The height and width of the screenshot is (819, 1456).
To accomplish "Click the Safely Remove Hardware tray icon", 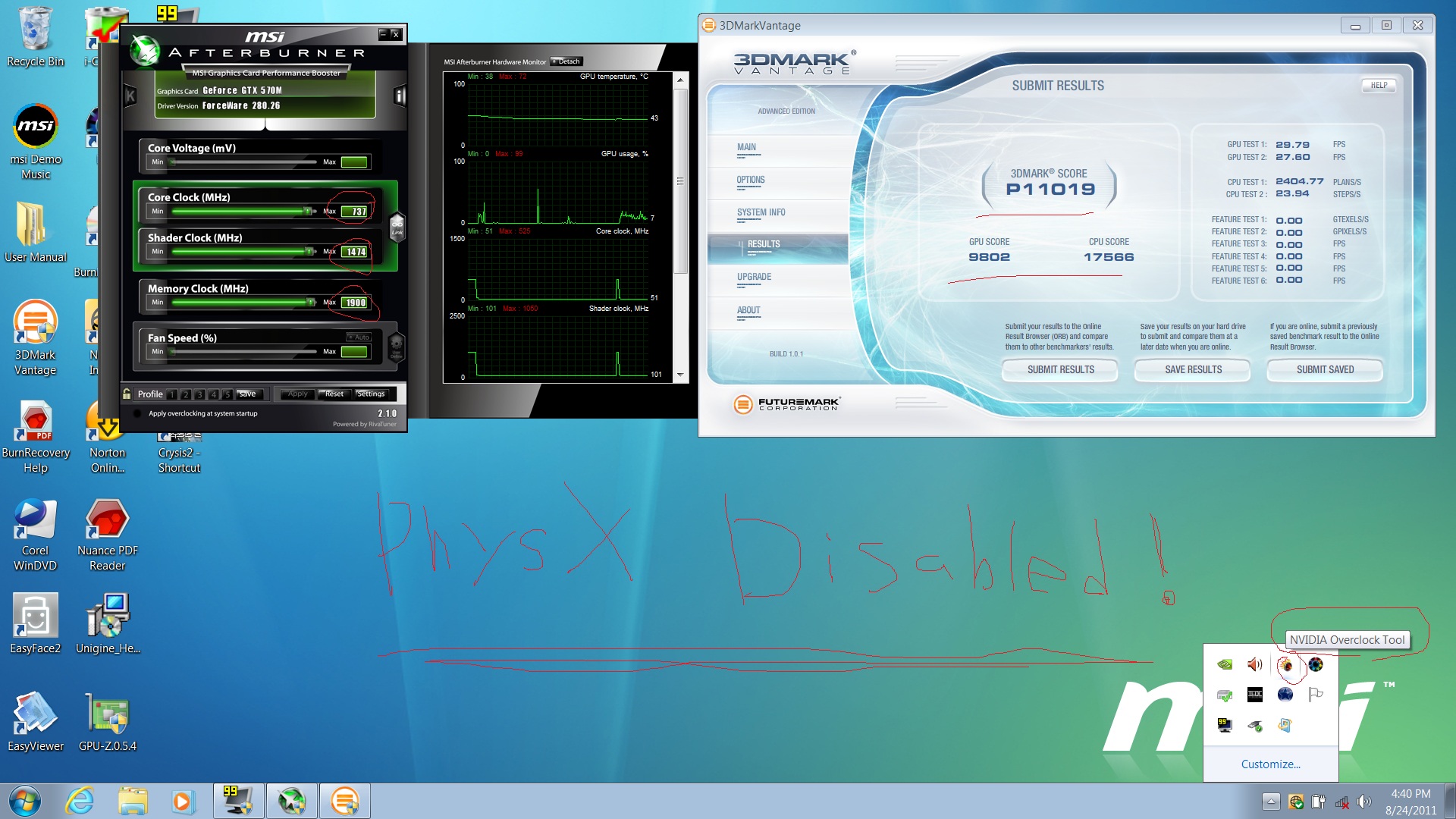I will click(1255, 725).
